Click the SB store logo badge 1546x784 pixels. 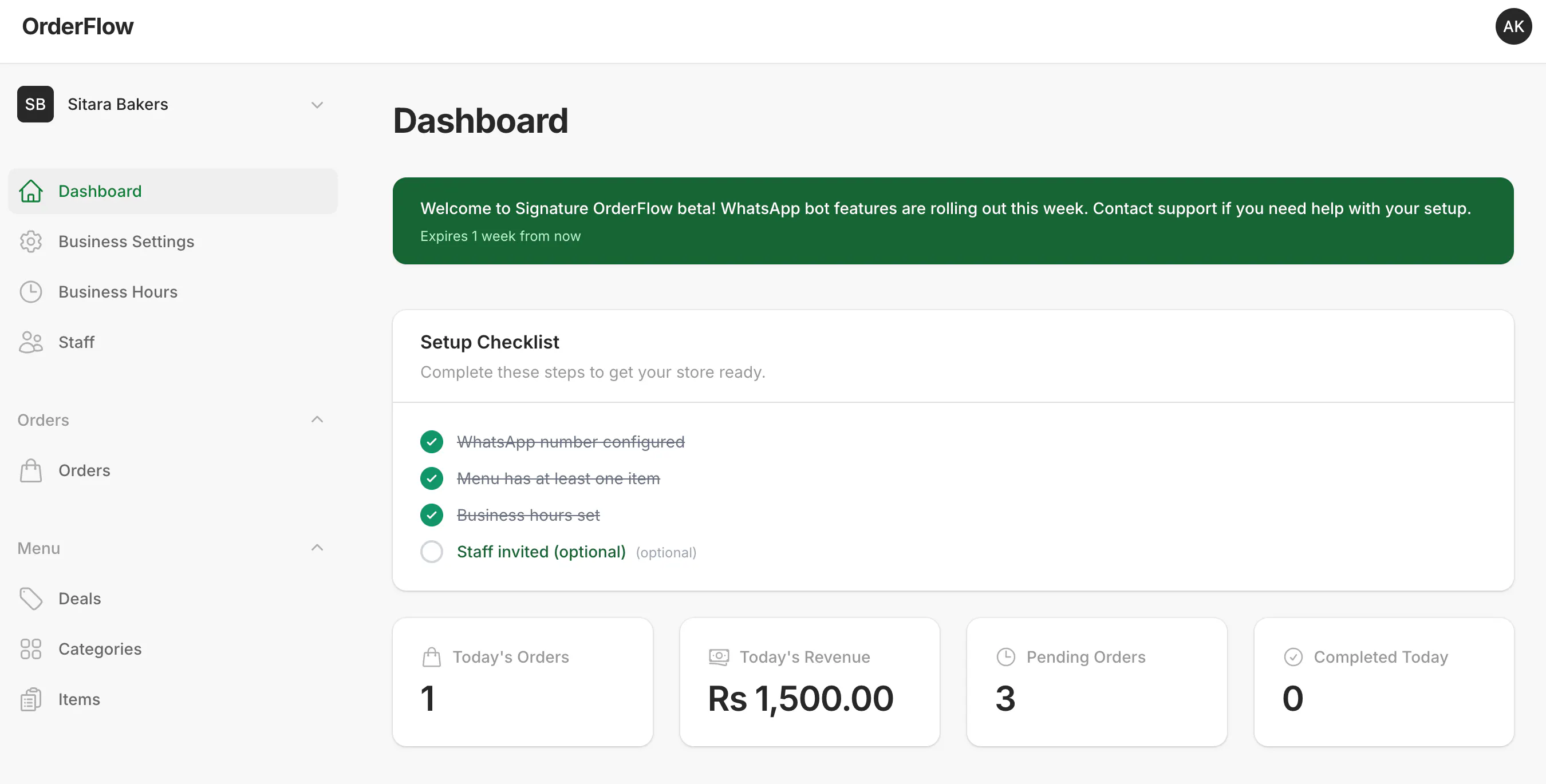[x=36, y=104]
